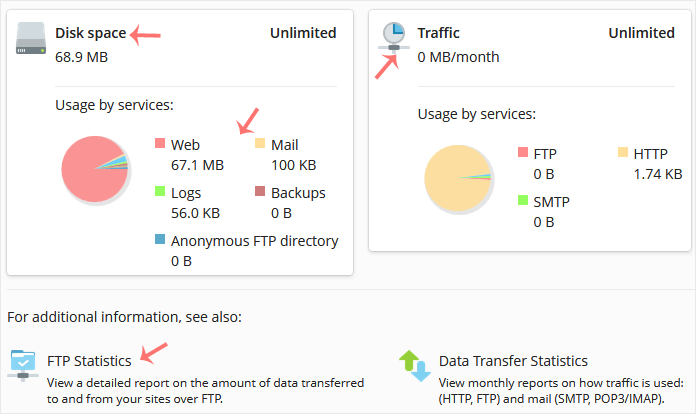This screenshot has width=696, height=414.
Task: Click the FTP traffic color swatch
Action: coord(523,153)
